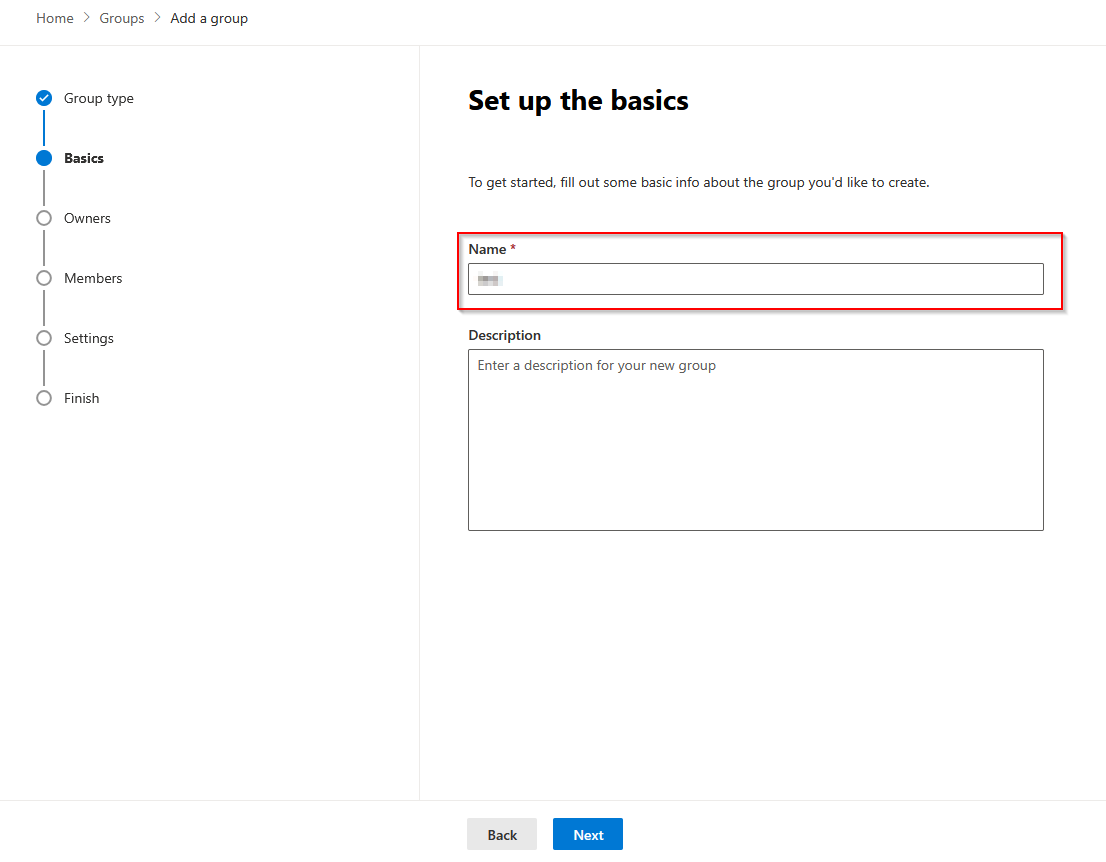Jump to the Group type step label
Viewport: 1106px width, 862px height.
(99, 98)
